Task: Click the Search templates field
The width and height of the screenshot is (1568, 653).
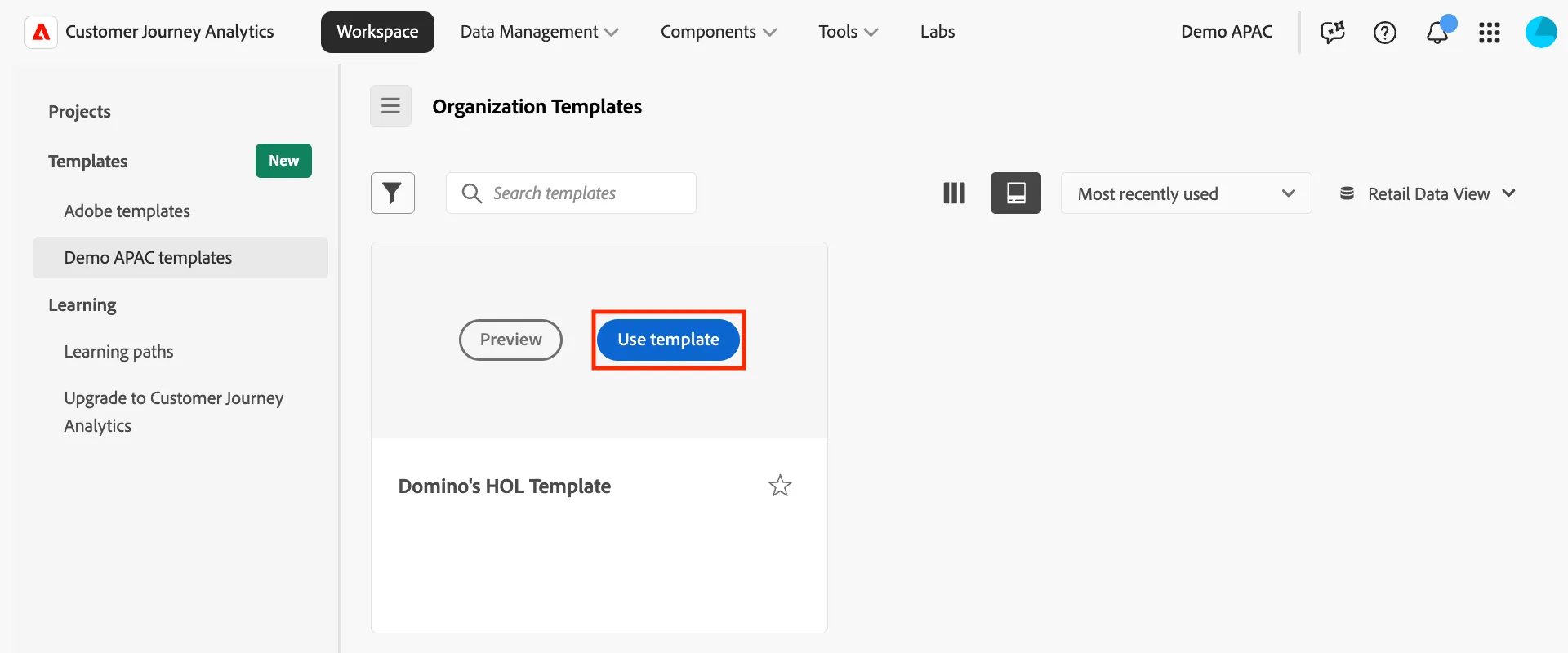Action: pos(571,193)
